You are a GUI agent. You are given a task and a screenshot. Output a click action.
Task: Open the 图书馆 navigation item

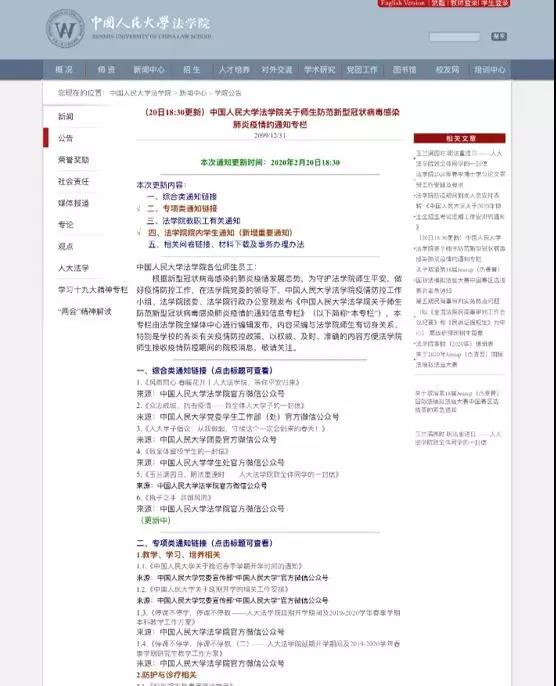404,70
